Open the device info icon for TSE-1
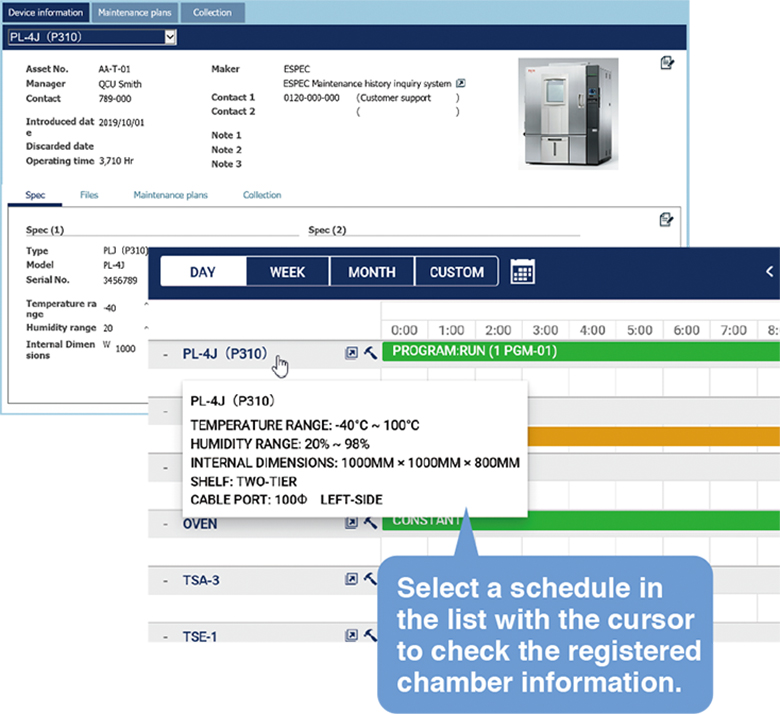780x714 pixels. [x=351, y=635]
